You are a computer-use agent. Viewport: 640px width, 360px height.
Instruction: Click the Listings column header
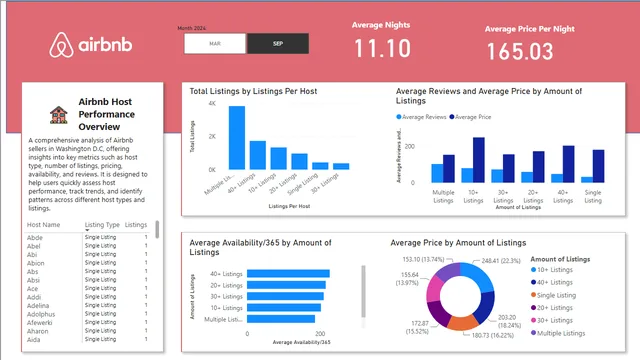pyautogui.click(x=136, y=225)
